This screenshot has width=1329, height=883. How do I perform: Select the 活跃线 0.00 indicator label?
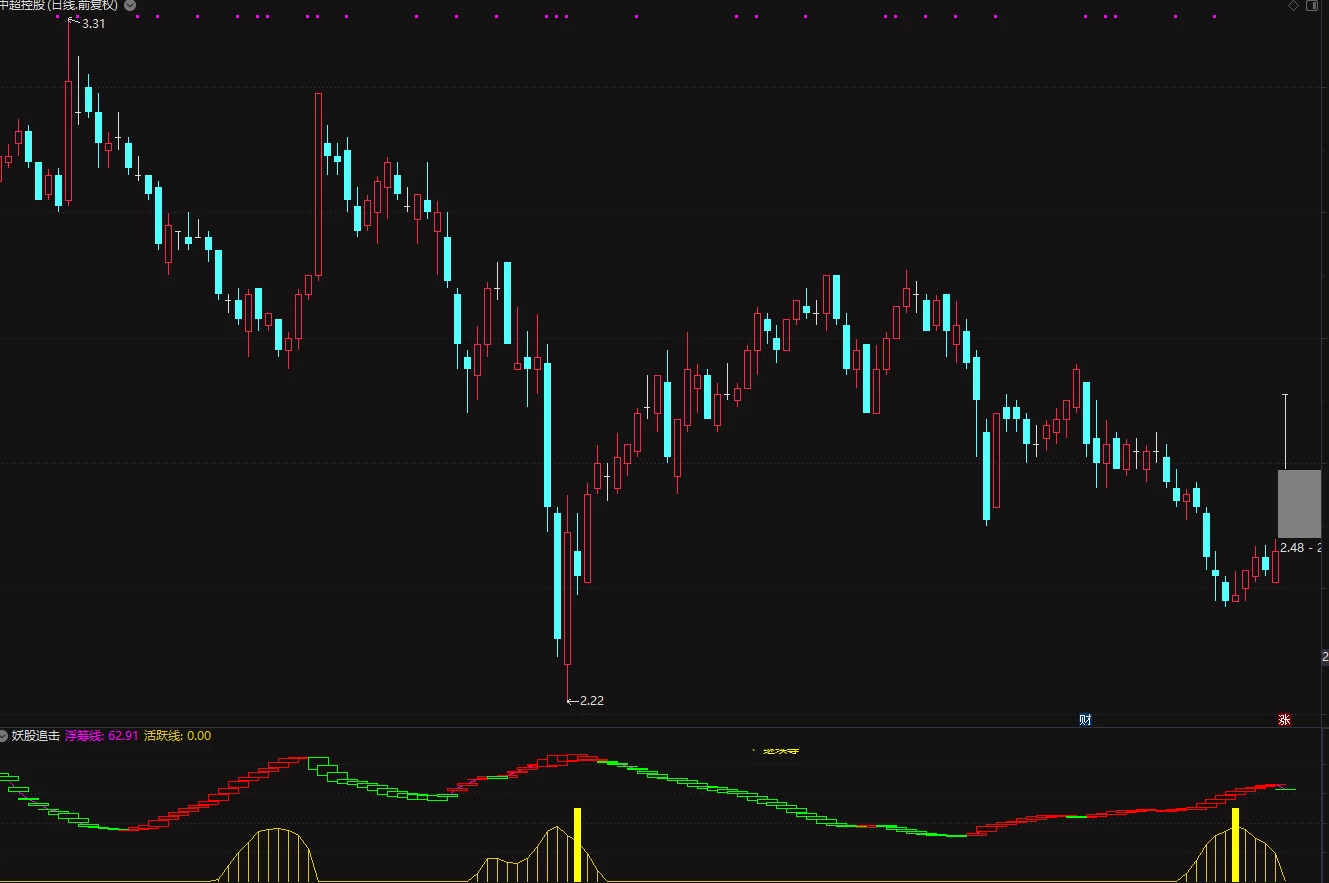[x=178, y=735]
